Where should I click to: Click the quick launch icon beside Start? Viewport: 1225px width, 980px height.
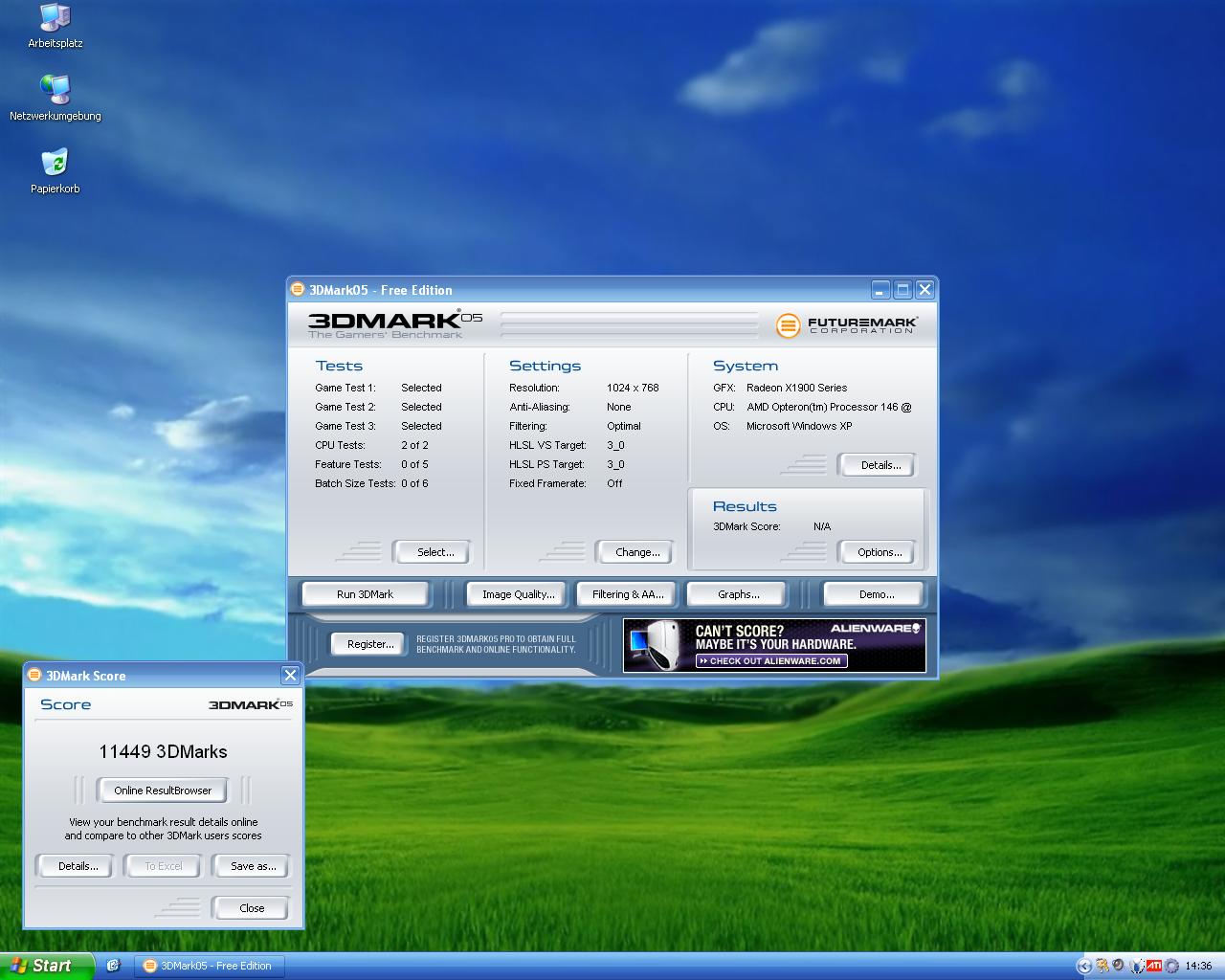click(113, 966)
